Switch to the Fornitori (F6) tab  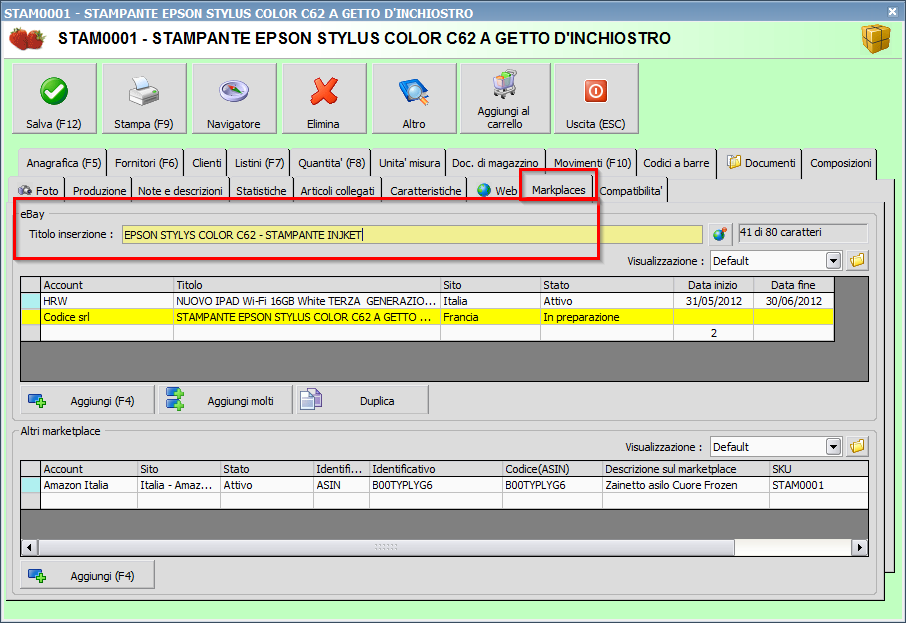point(146,163)
